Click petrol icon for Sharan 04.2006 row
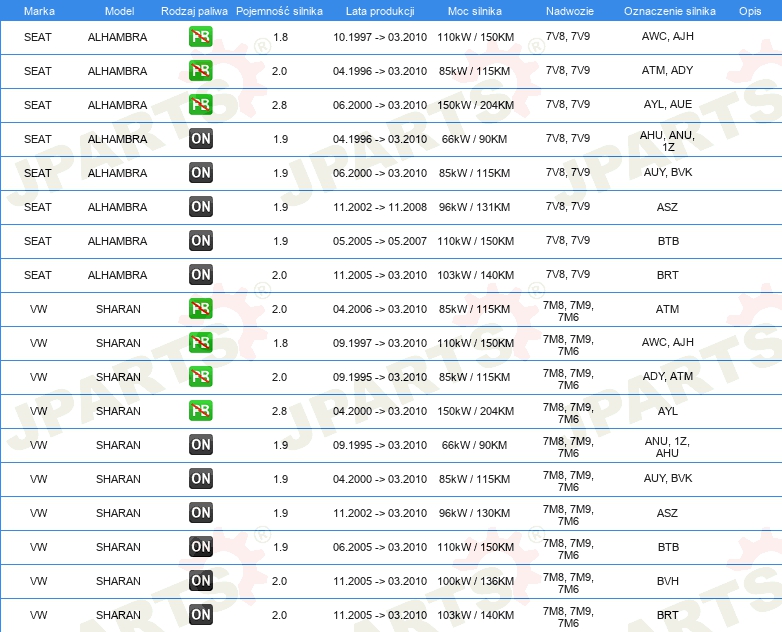Screen dimensions: 782x632 coord(200,309)
